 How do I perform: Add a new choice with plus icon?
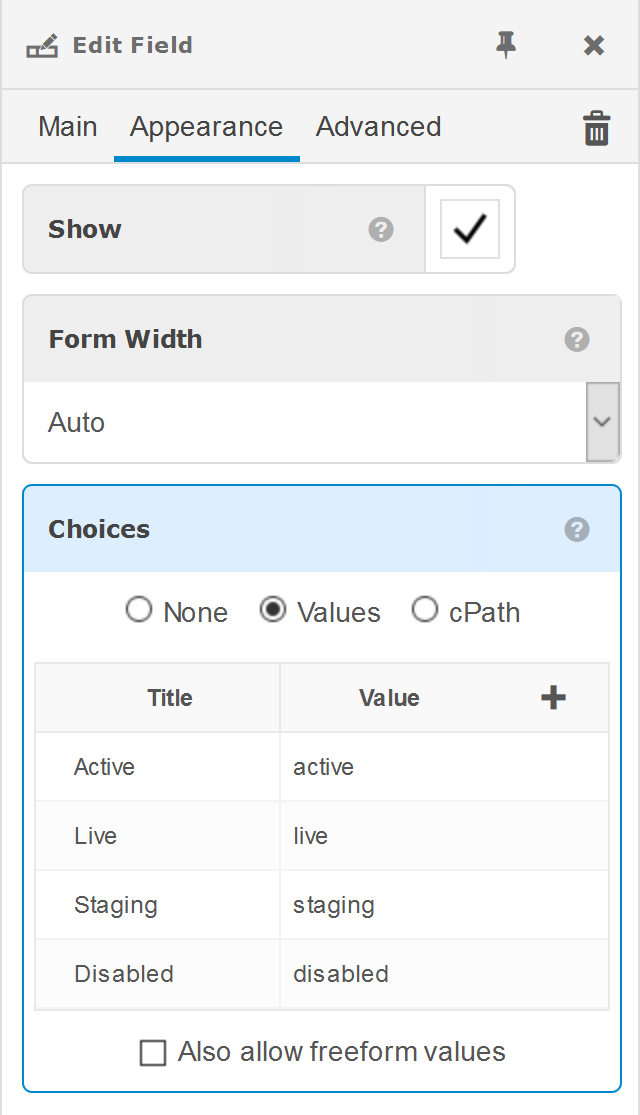click(553, 698)
